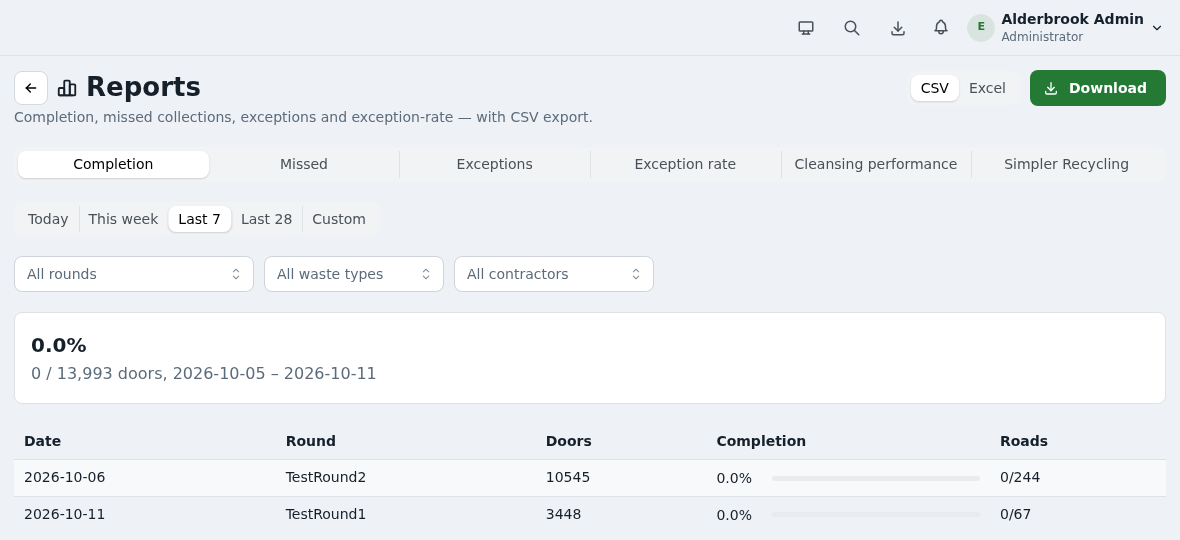Open search via magnifier icon
This screenshot has height=540, width=1180.
tap(852, 28)
